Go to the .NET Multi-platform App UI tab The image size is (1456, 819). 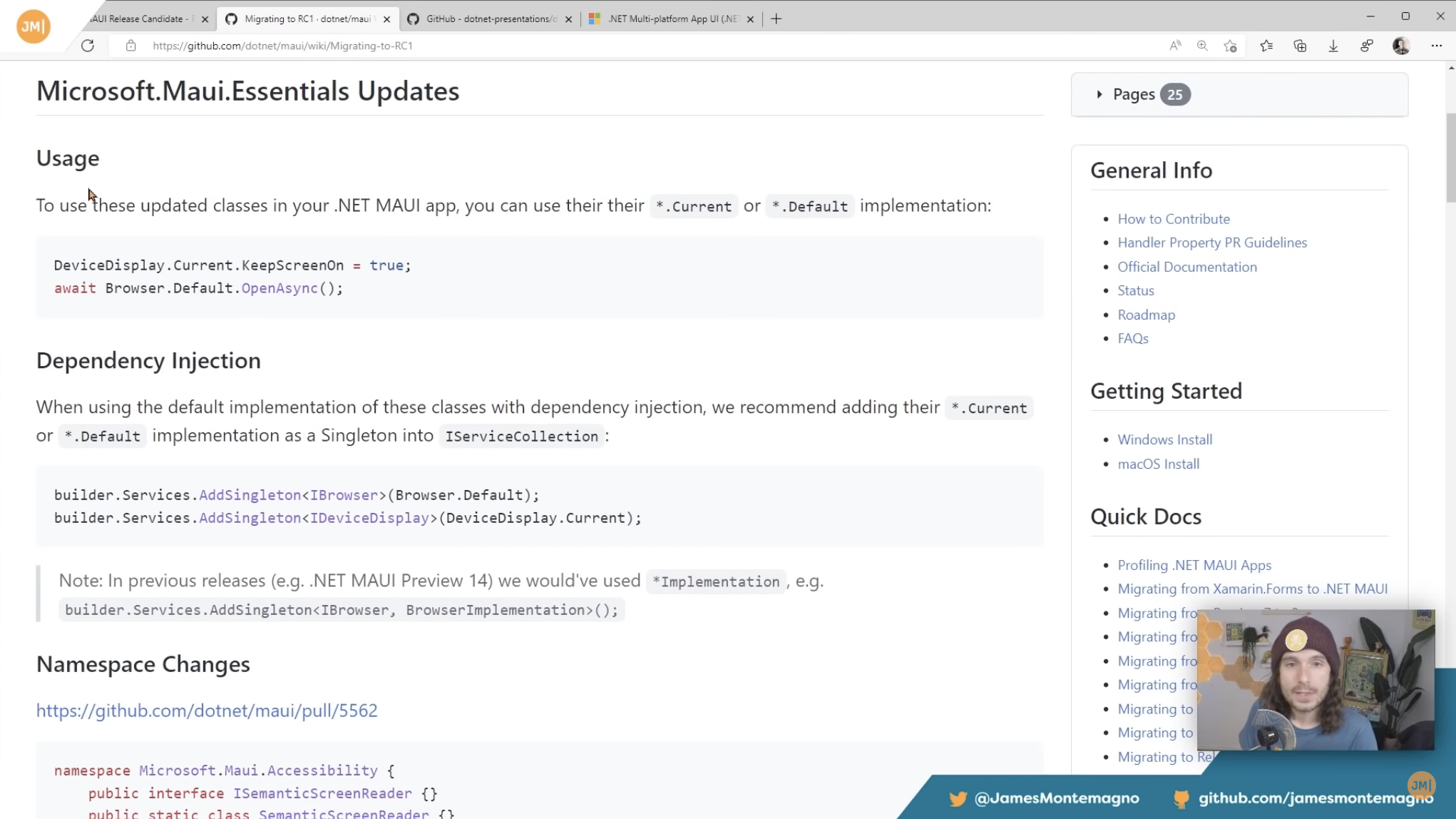[672, 19]
